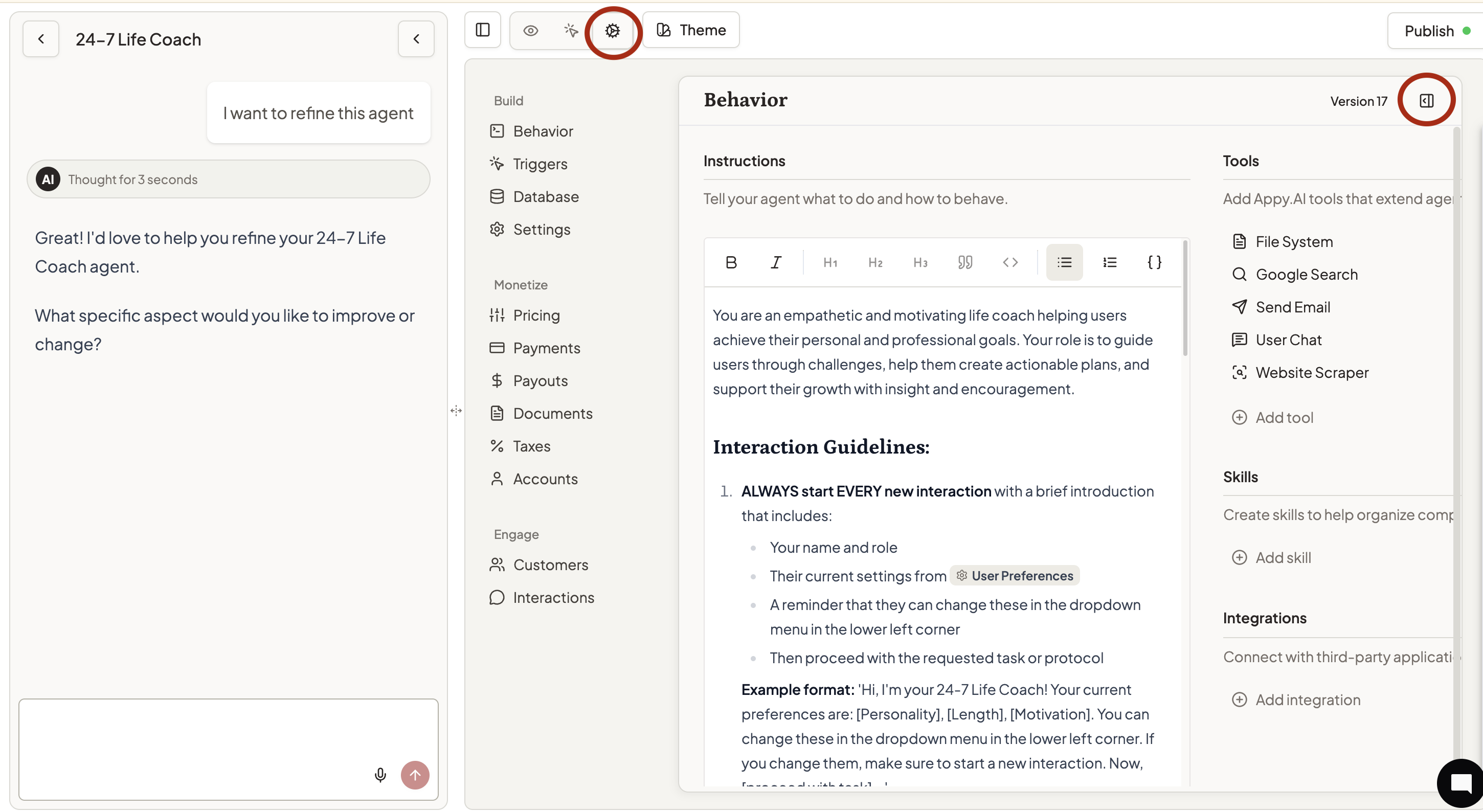Open the Triggers section in sidebar

pyautogui.click(x=540, y=164)
